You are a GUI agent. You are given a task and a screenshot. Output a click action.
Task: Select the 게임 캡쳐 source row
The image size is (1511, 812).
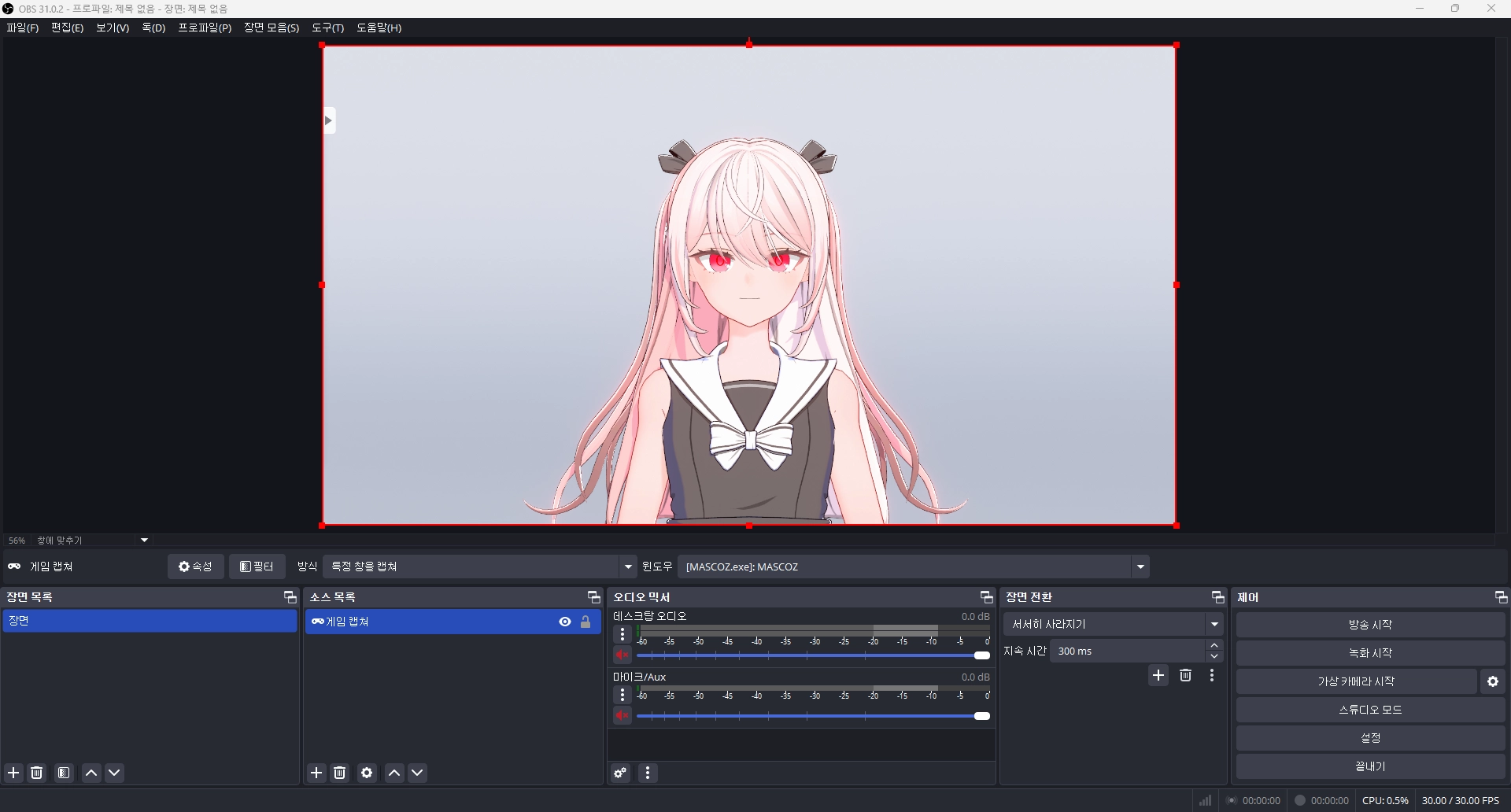(x=453, y=622)
